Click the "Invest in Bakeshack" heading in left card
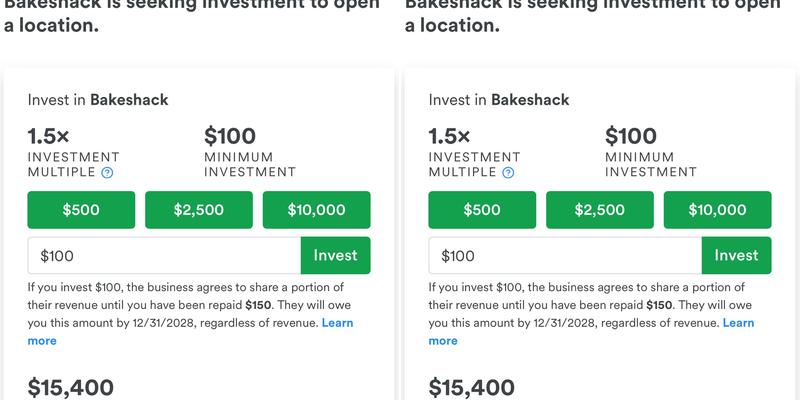 click(98, 100)
